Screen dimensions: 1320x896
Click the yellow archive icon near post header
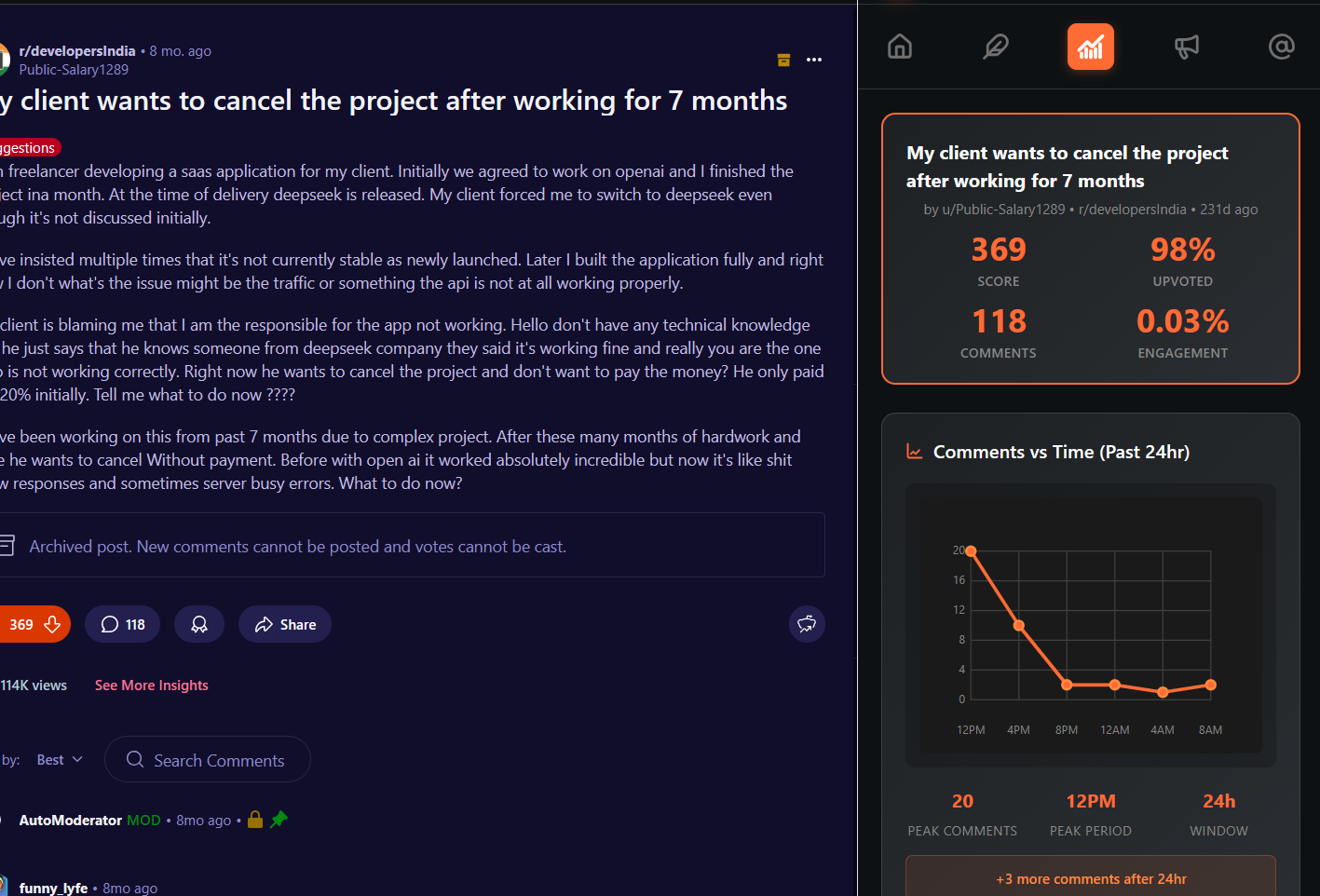pos(783,60)
